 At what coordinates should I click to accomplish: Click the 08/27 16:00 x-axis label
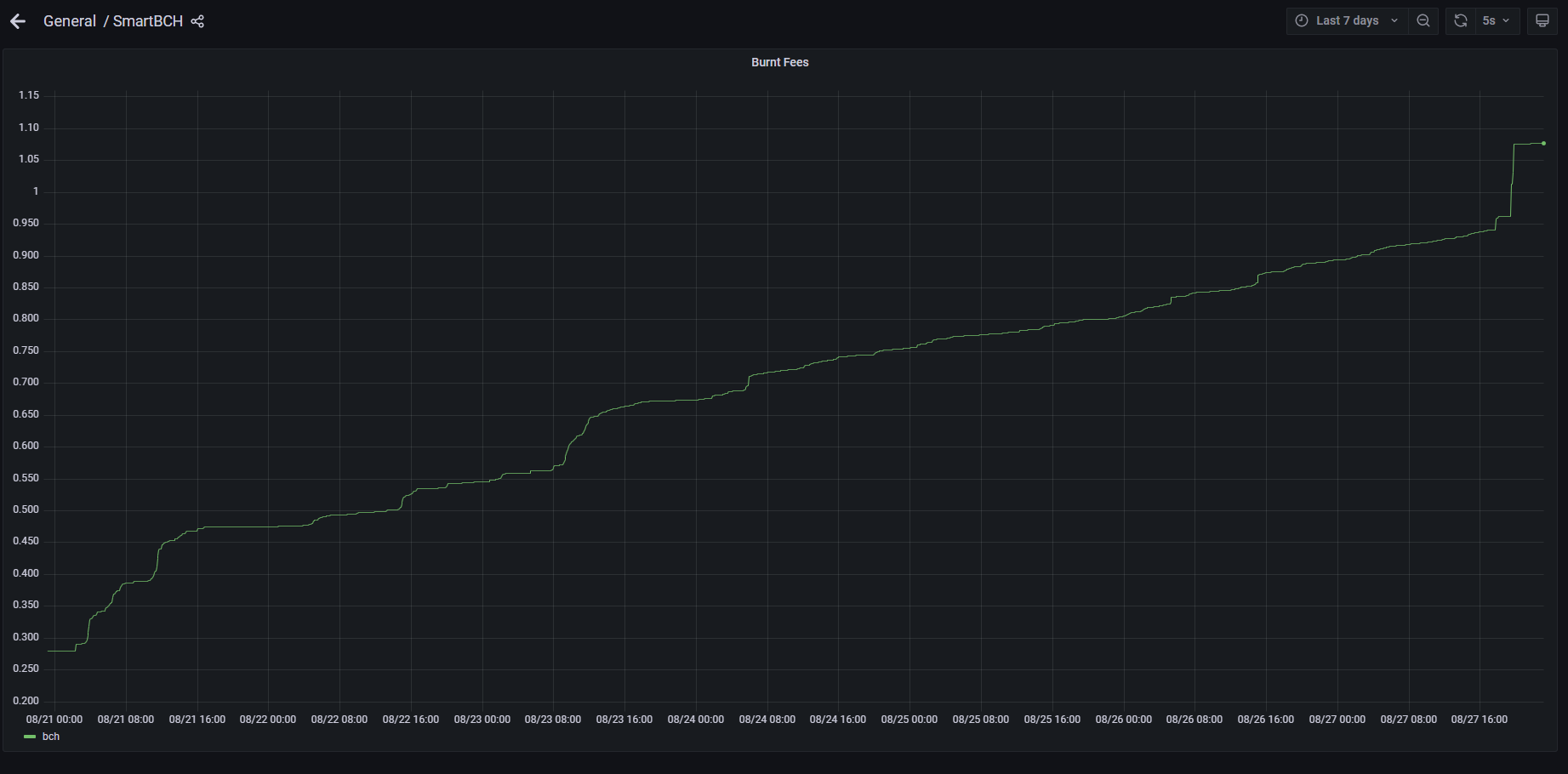tap(1480, 720)
